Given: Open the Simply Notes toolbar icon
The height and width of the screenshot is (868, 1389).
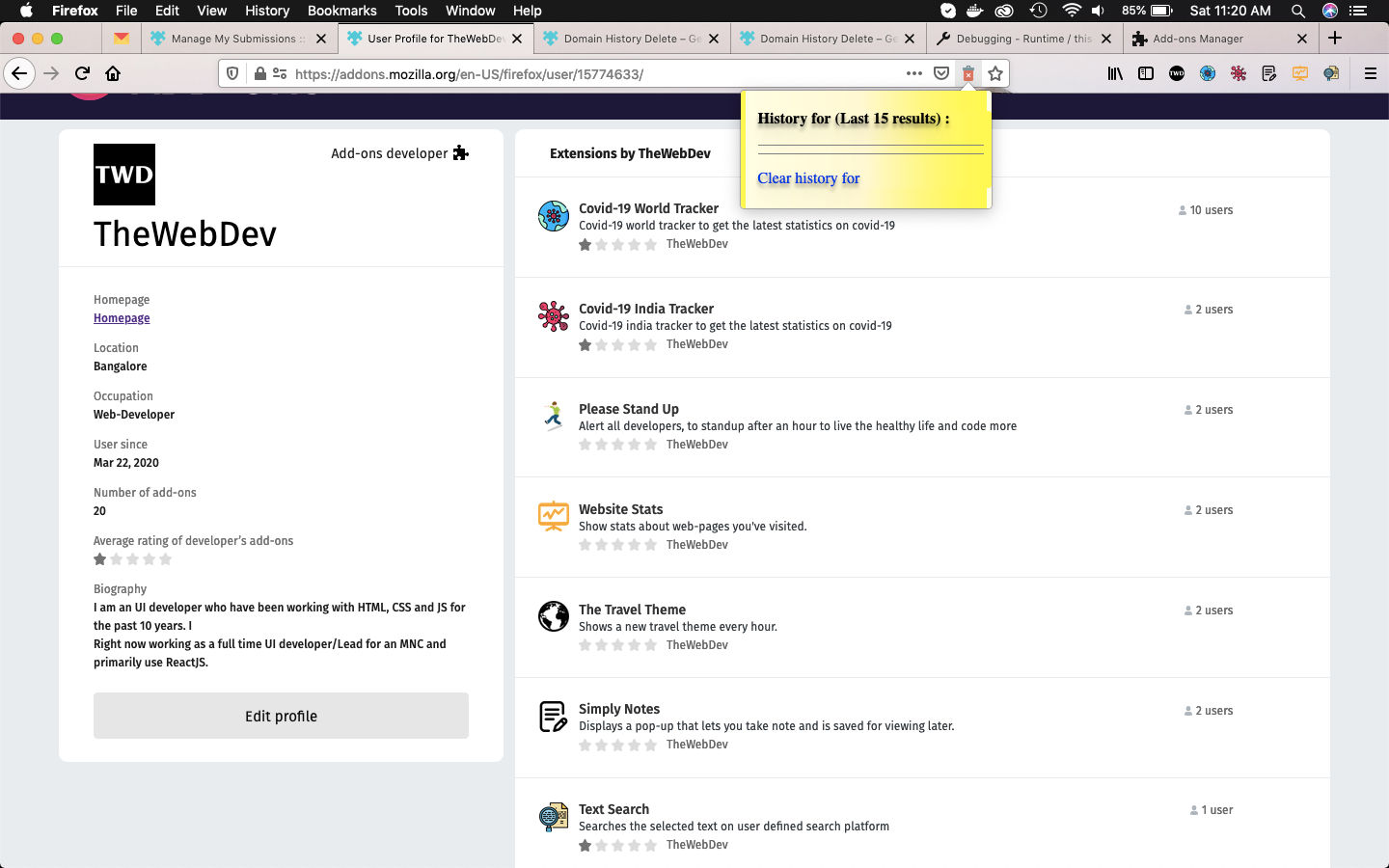Looking at the screenshot, I should [x=1269, y=73].
